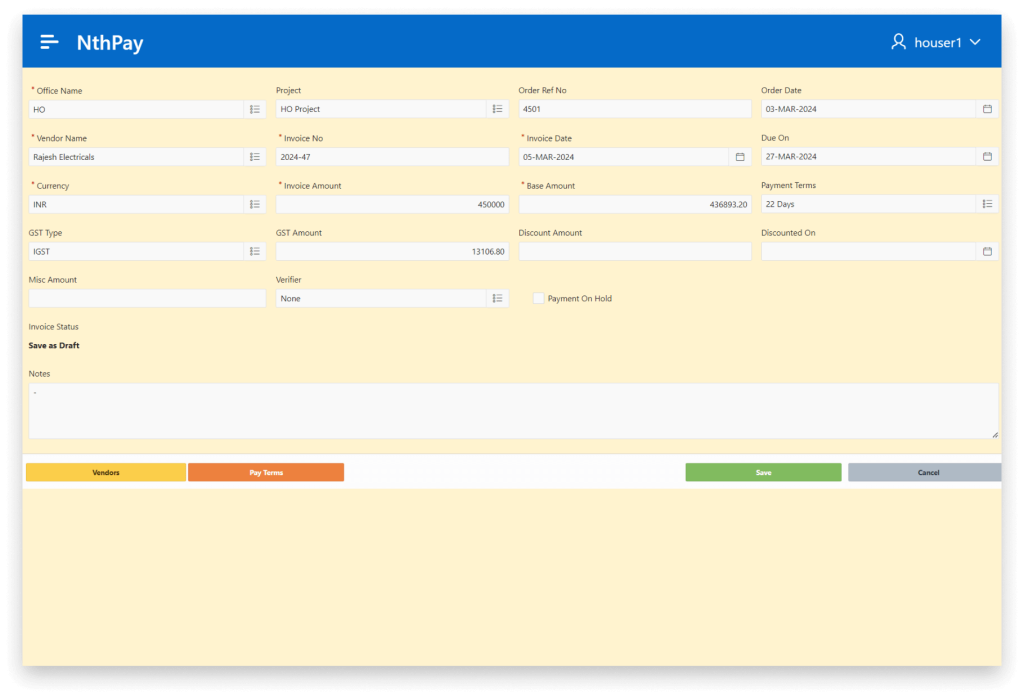
Task: Open the Due On calendar picker
Action: pyautogui.click(x=987, y=157)
